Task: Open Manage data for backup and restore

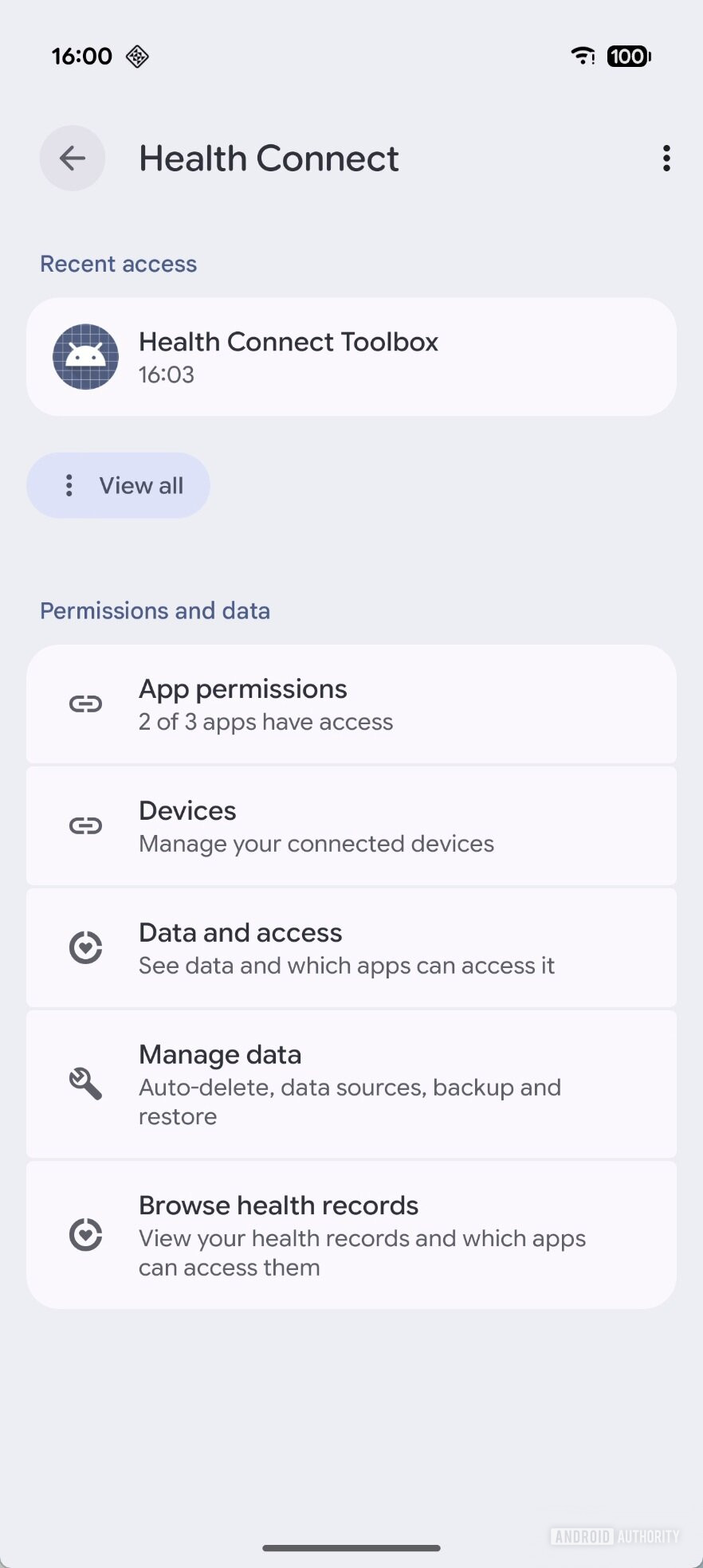Action: pos(351,1084)
